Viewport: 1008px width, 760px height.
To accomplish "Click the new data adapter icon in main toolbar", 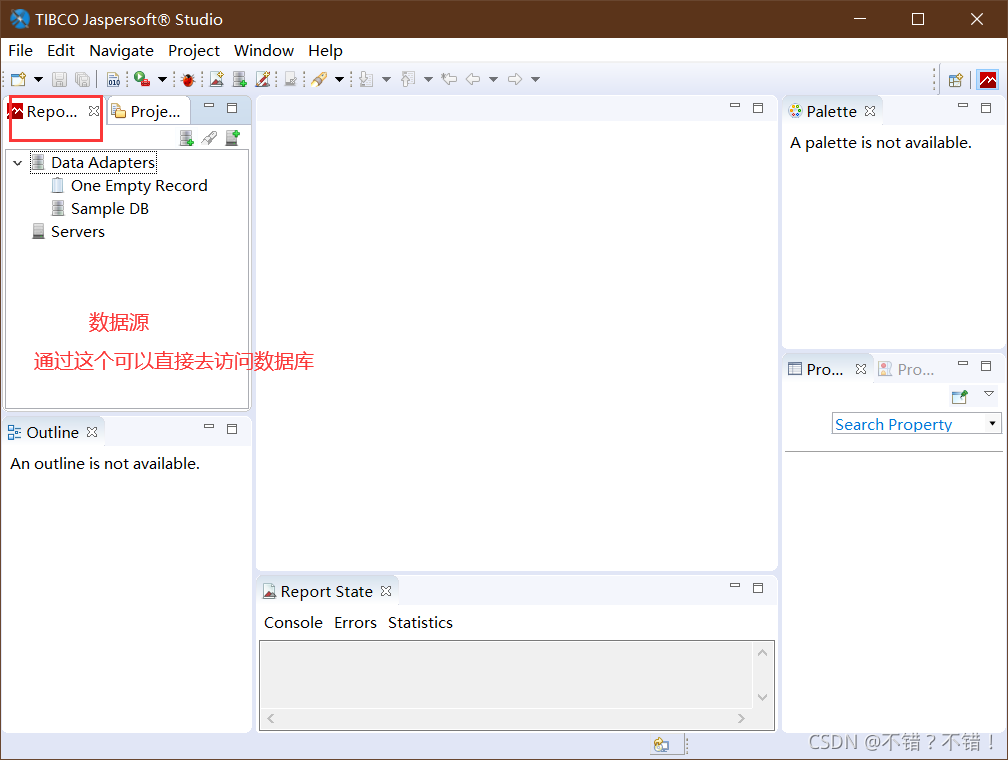I will click(x=240, y=79).
